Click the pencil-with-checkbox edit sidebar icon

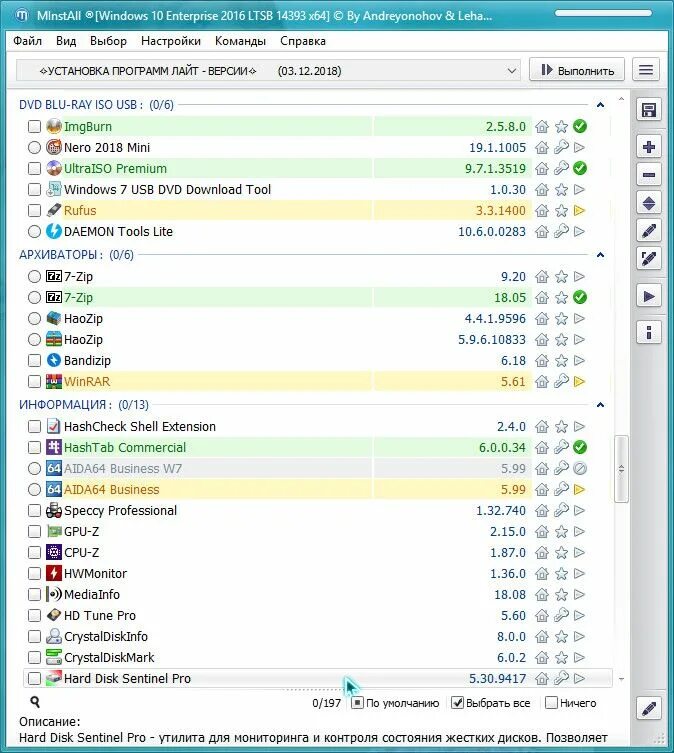(649, 259)
